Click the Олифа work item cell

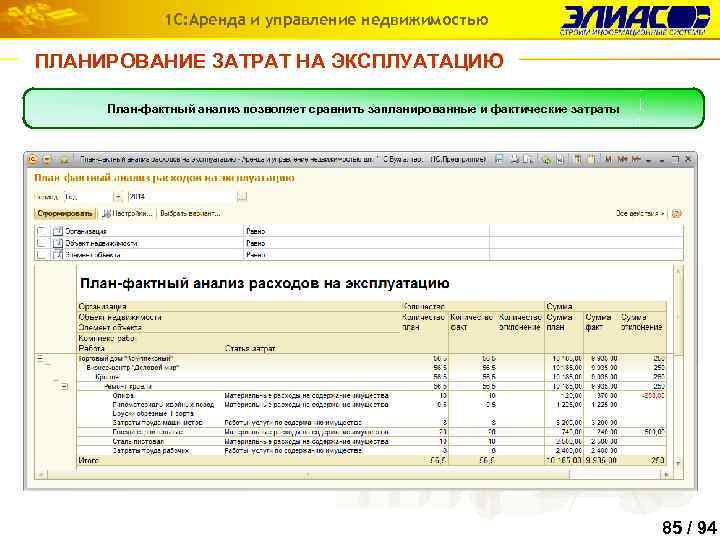click(x=124, y=395)
